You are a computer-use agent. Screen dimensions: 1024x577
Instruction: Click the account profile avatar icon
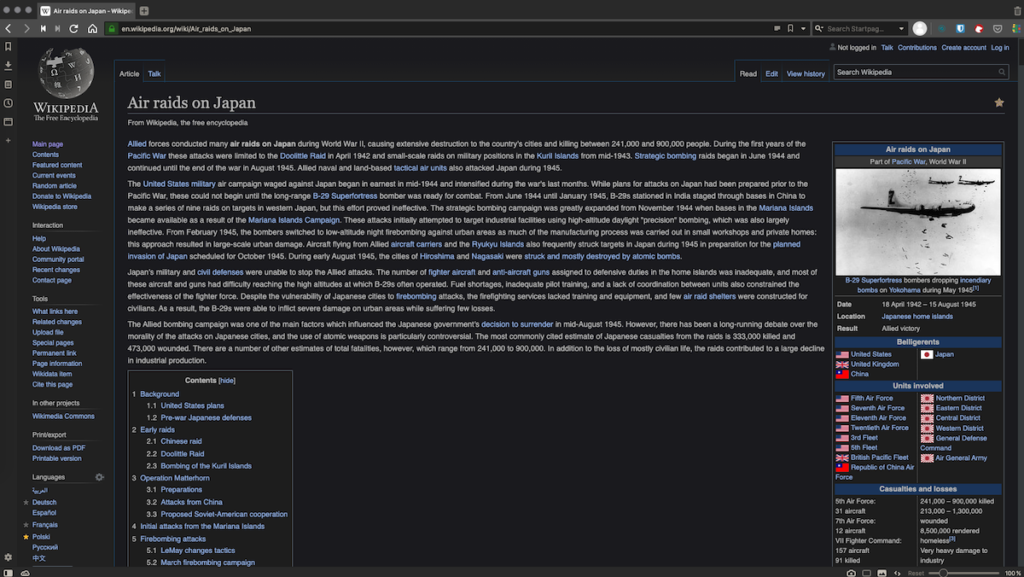pos(920,29)
